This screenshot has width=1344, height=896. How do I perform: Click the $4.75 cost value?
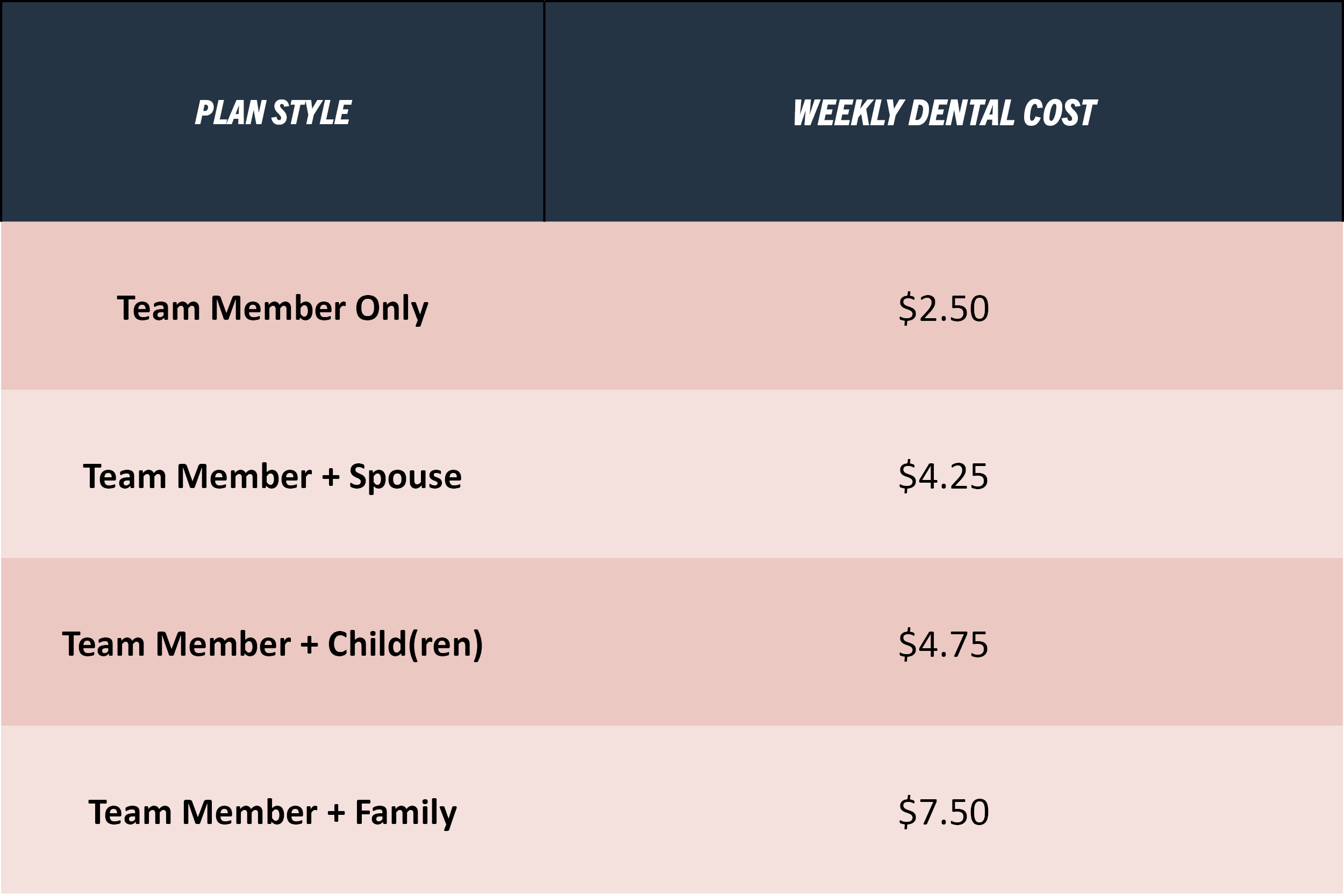(x=943, y=644)
